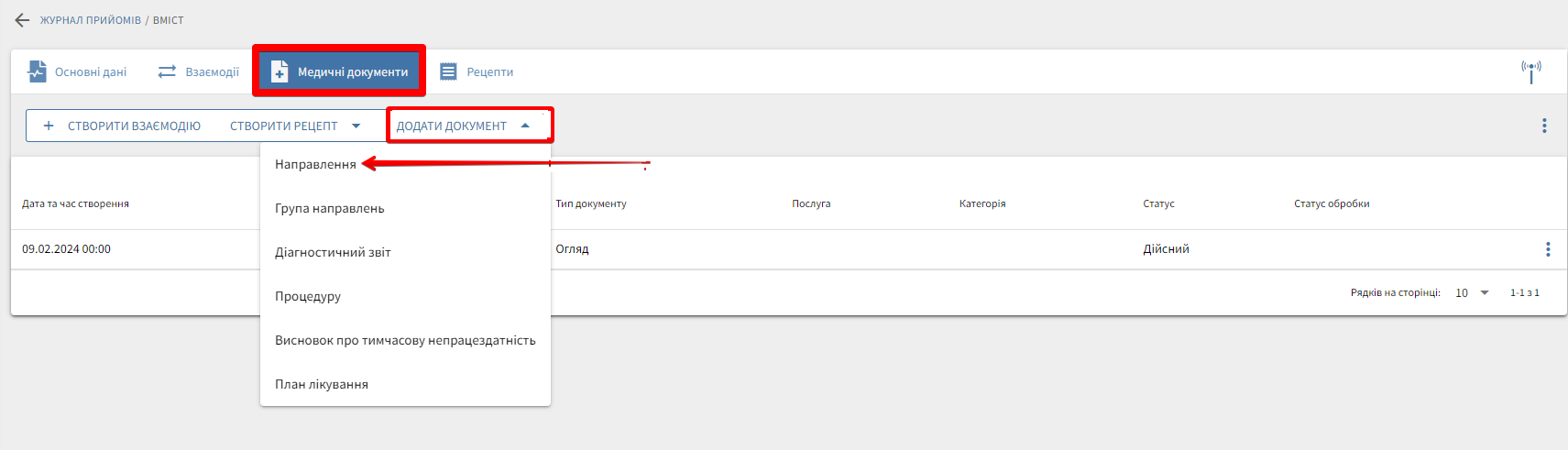Collapse the Додати документ dropdown
The image size is (1568, 450).
[x=525, y=126]
